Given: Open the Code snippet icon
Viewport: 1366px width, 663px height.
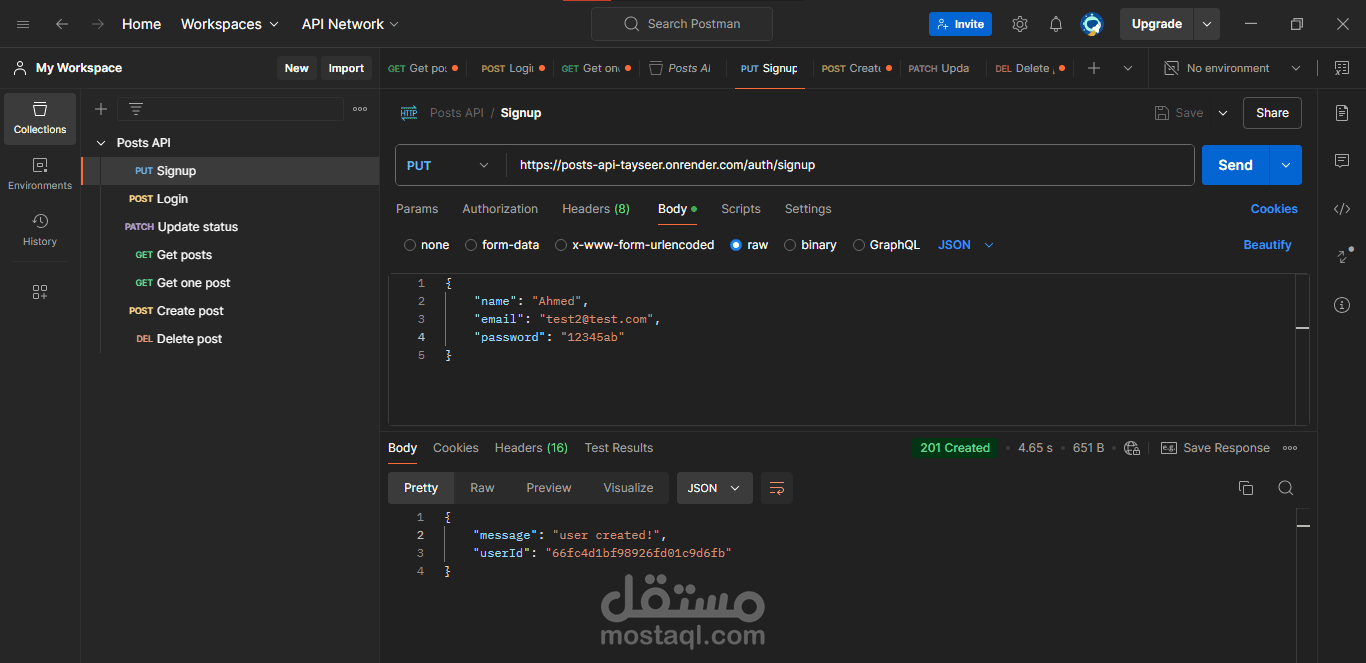Looking at the screenshot, I should click(1342, 209).
